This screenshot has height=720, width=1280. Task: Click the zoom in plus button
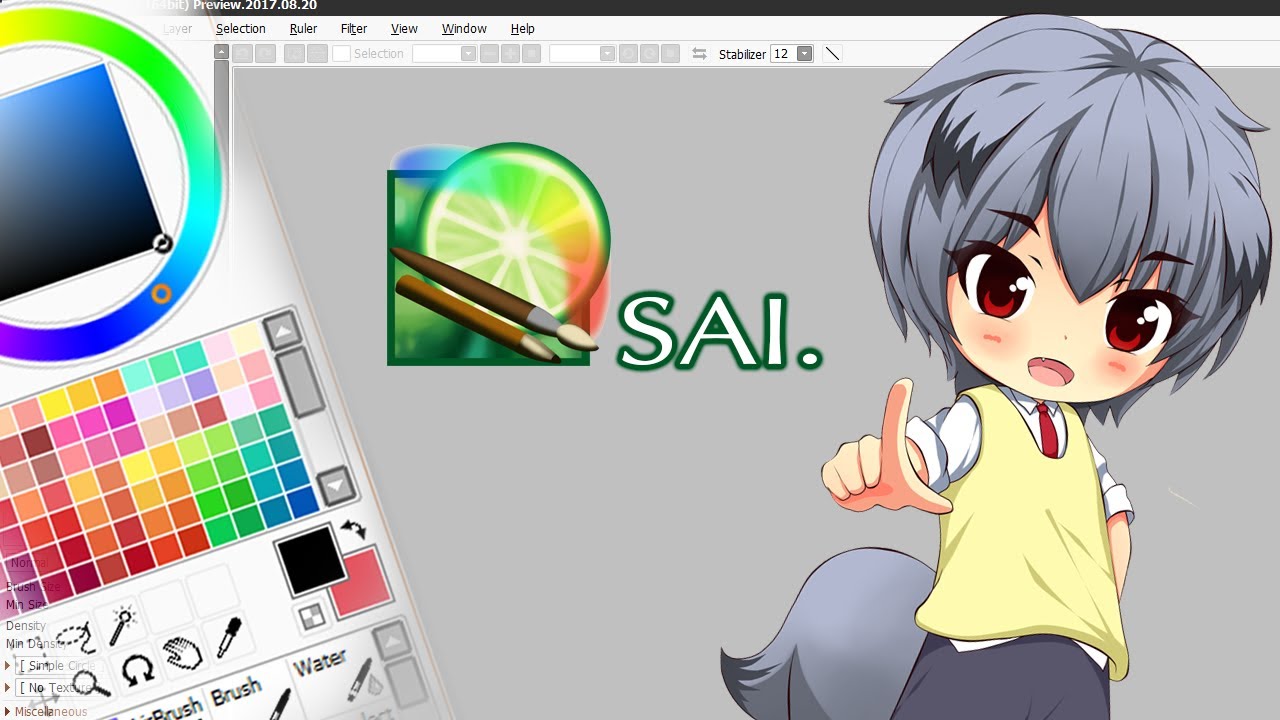click(x=511, y=54)
